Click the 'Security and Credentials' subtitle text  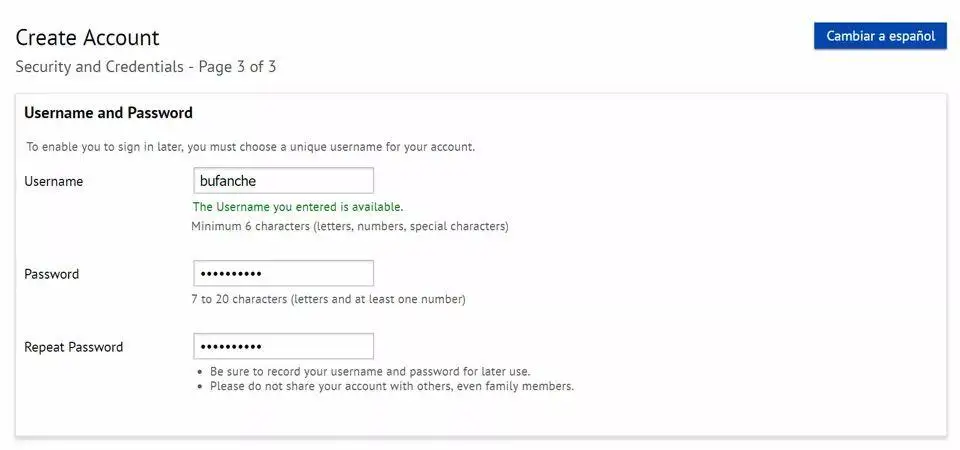(102, 67)
